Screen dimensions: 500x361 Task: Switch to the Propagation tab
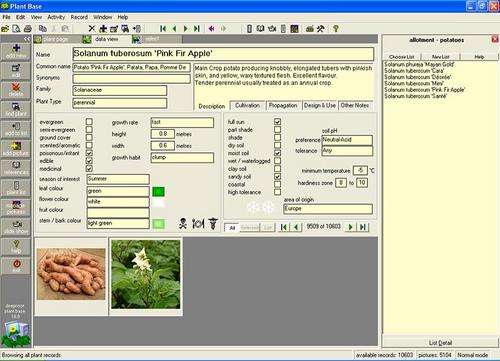(x=283, y=105)
